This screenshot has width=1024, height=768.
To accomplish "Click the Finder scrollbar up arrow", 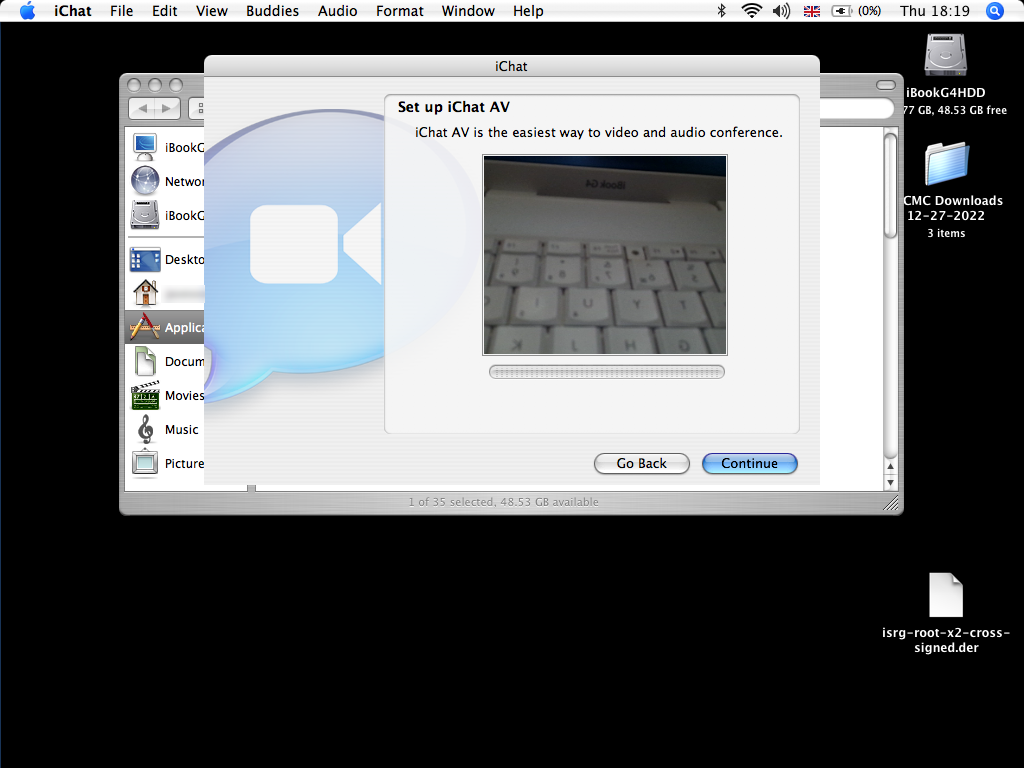I will pyautogui.click(x=890, y=467).
